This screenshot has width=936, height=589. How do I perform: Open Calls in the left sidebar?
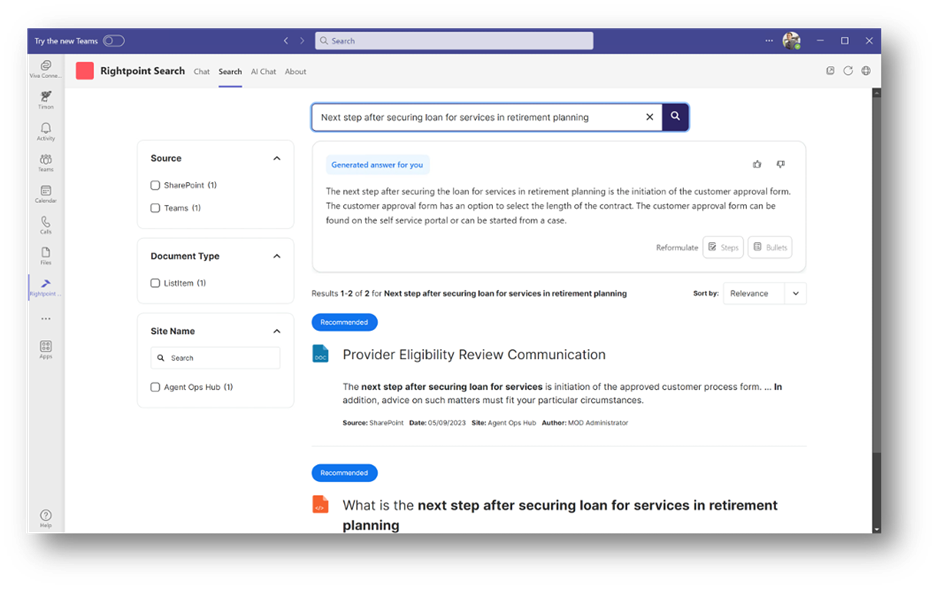46,225
